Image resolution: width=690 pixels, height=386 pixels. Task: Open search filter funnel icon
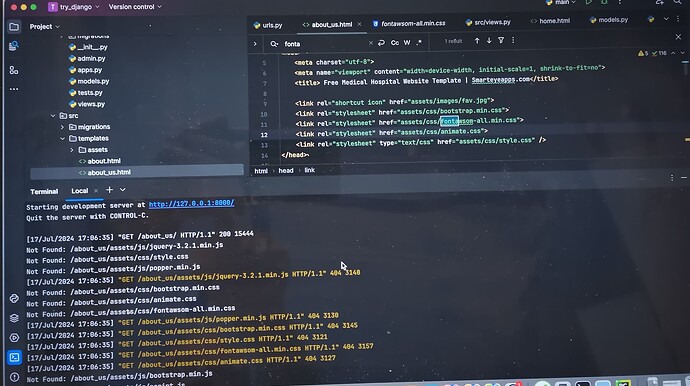pos(501,40)
